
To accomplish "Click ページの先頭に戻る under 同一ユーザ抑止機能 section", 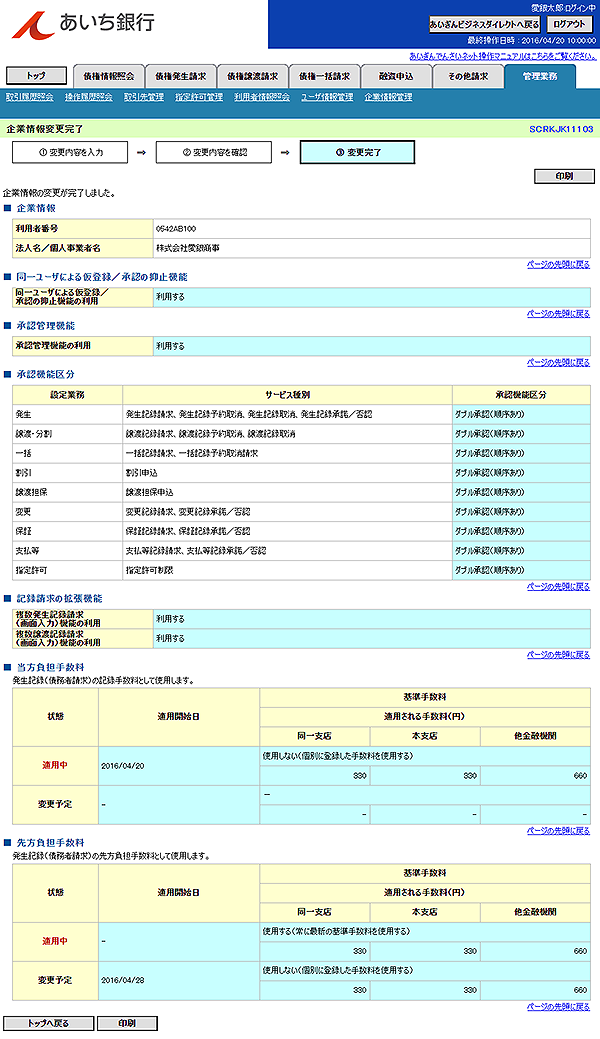I will tap(558, 313).
